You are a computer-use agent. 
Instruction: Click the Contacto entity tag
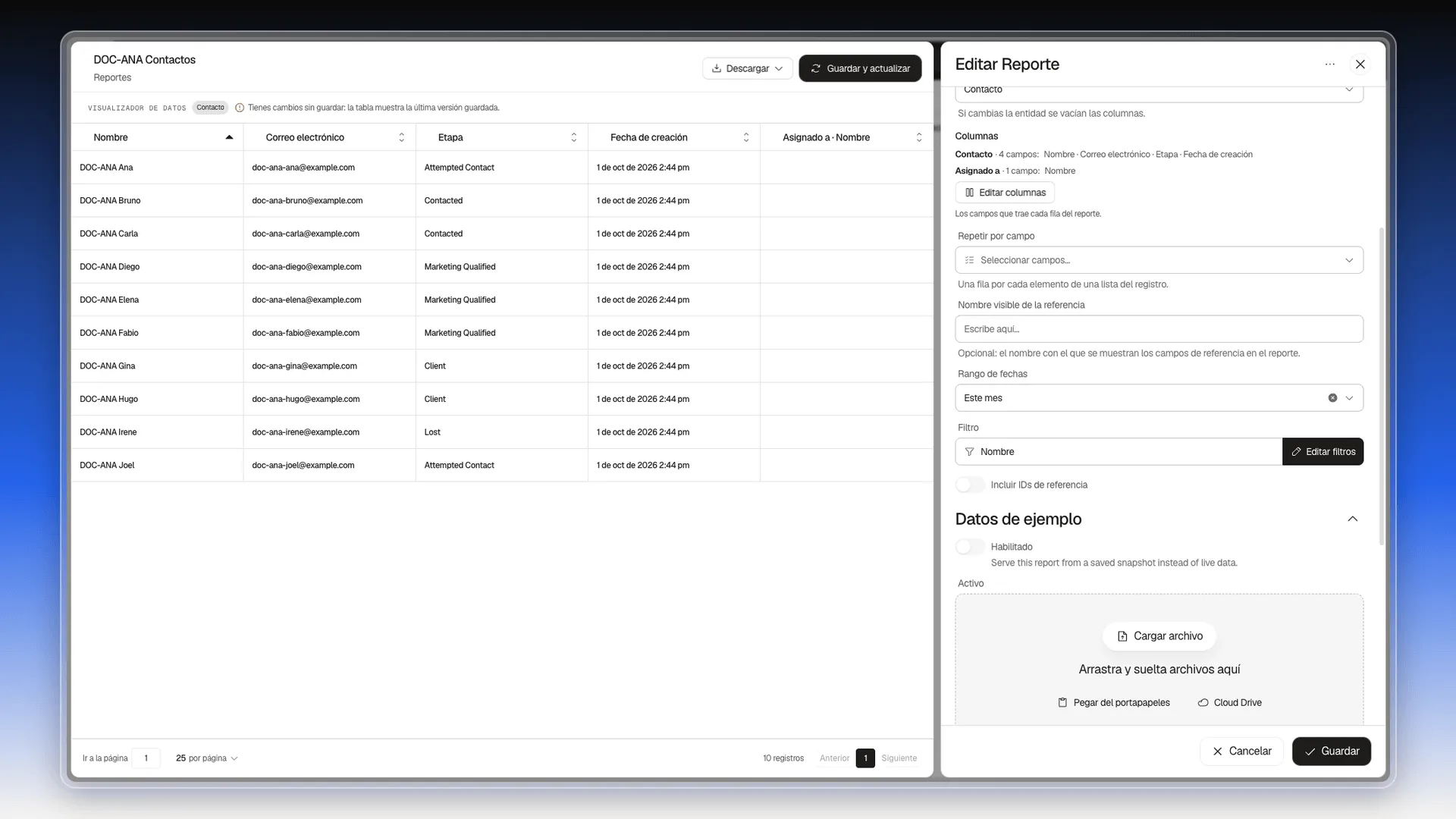(x=210, y=108)
